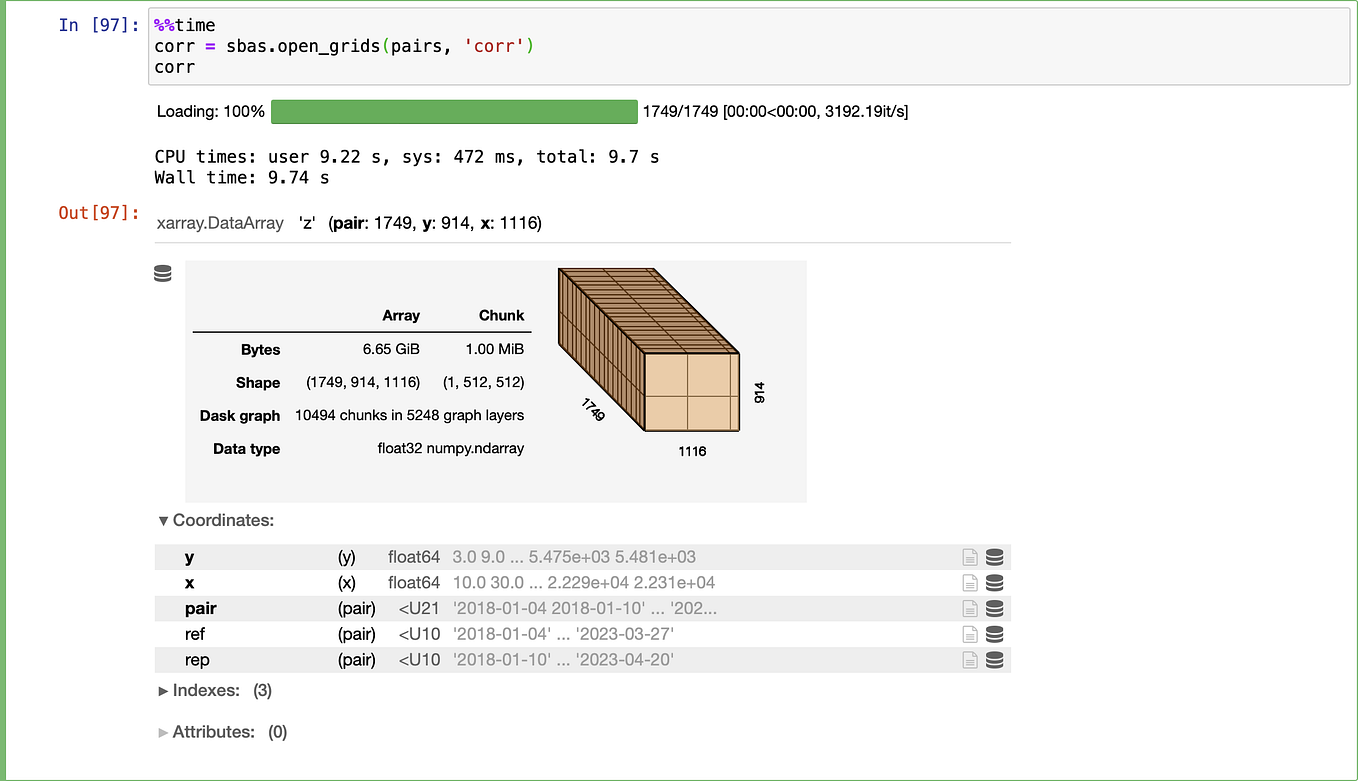Open the data repr icon for y coordinate
Screen dimensions: 1358x781
pos(970,557)
